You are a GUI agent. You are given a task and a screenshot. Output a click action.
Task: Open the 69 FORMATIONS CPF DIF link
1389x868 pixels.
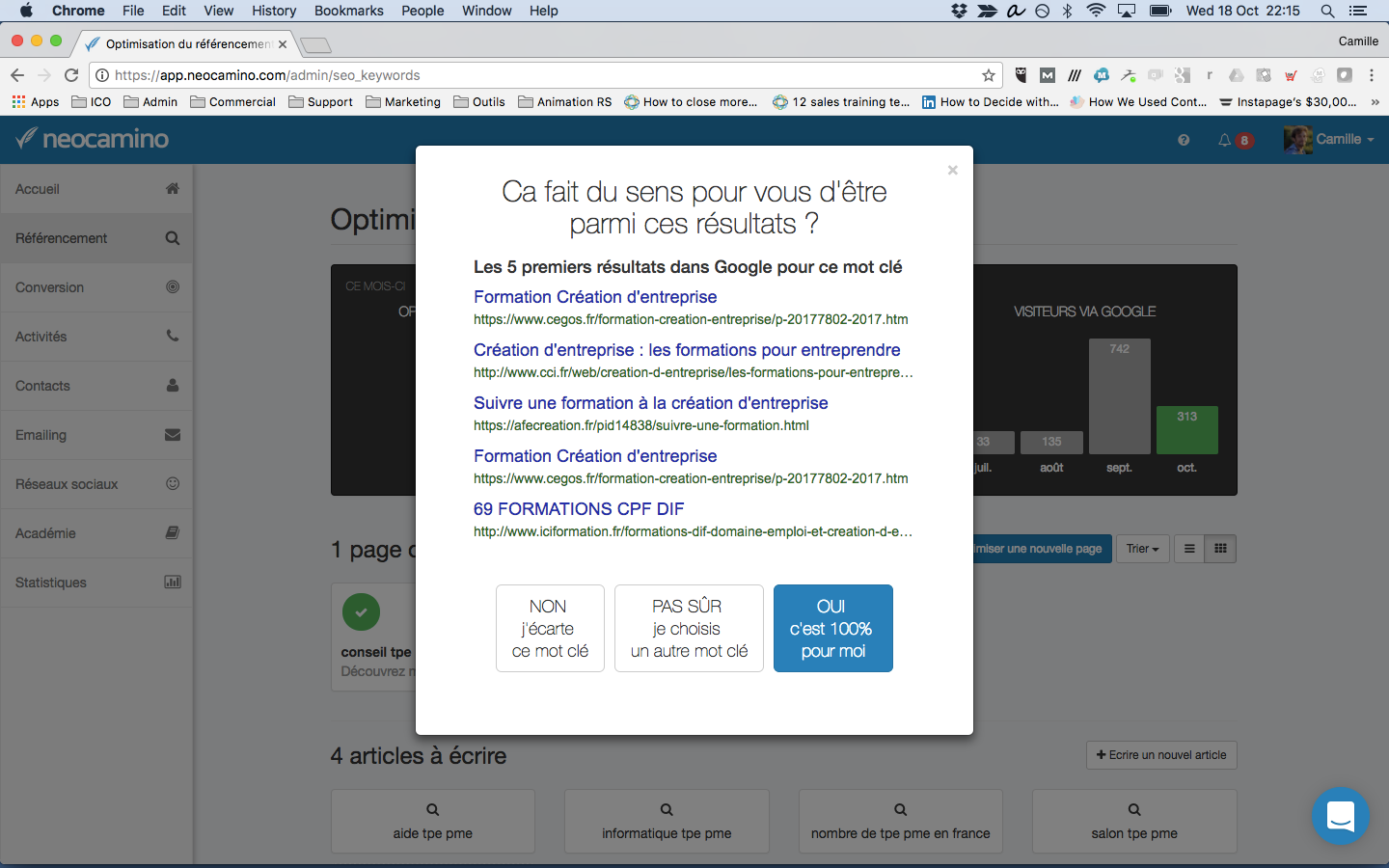(x=579, y=509)
